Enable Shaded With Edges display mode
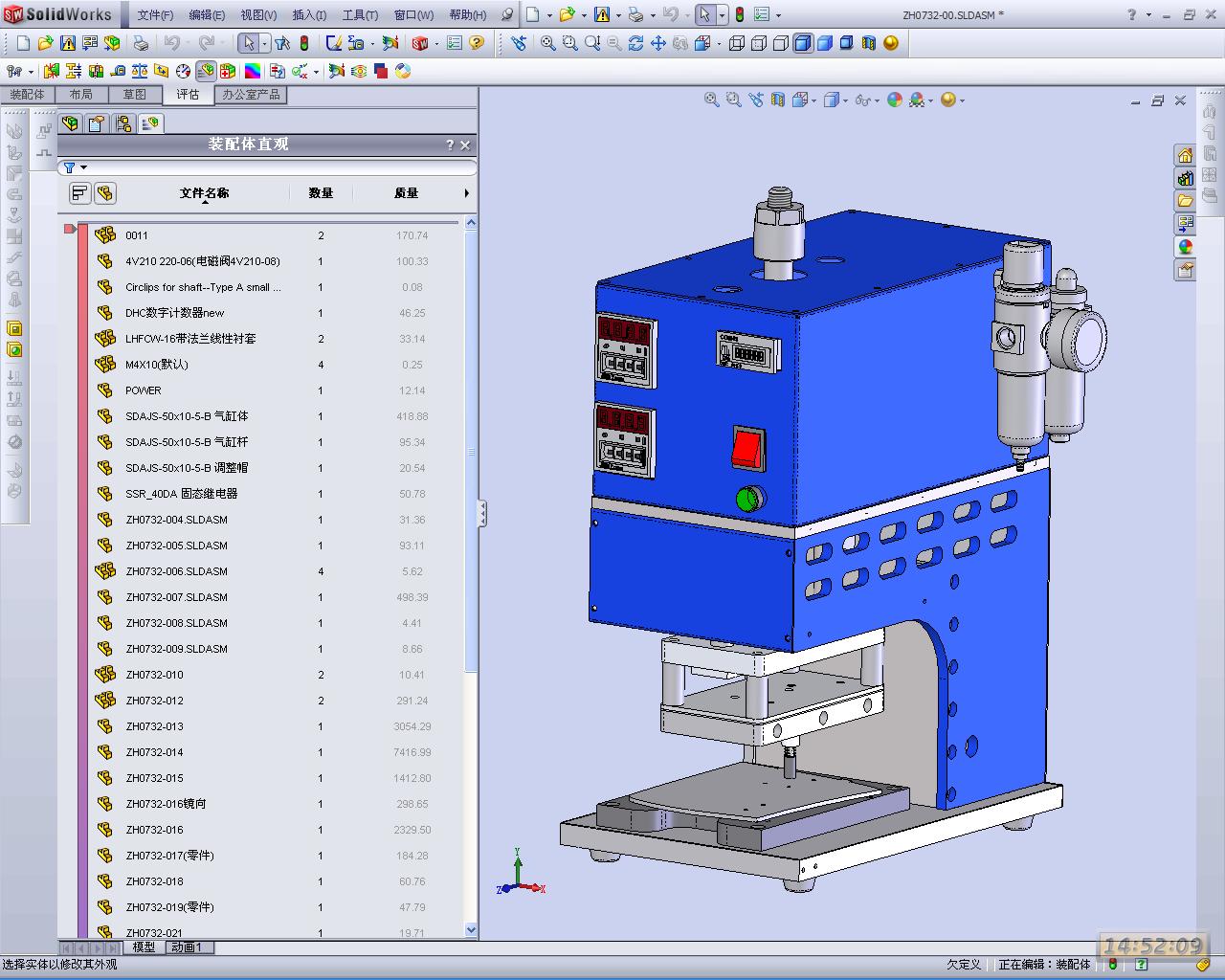This screenshot has width=1225, height=980. (803, 43)
